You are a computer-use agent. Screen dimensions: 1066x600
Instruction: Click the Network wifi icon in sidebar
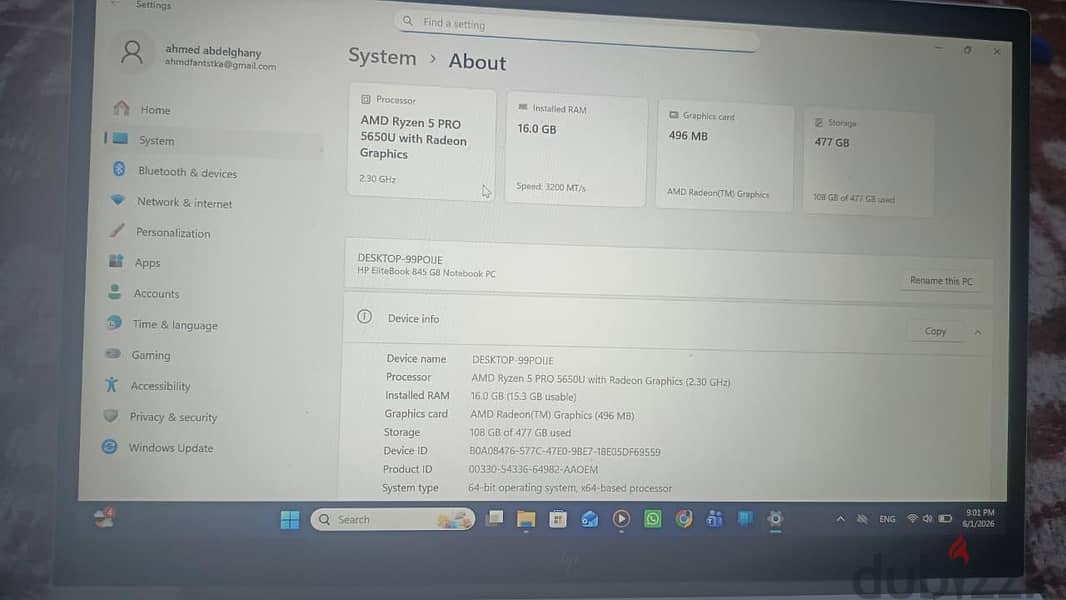(x=118, y=200)
